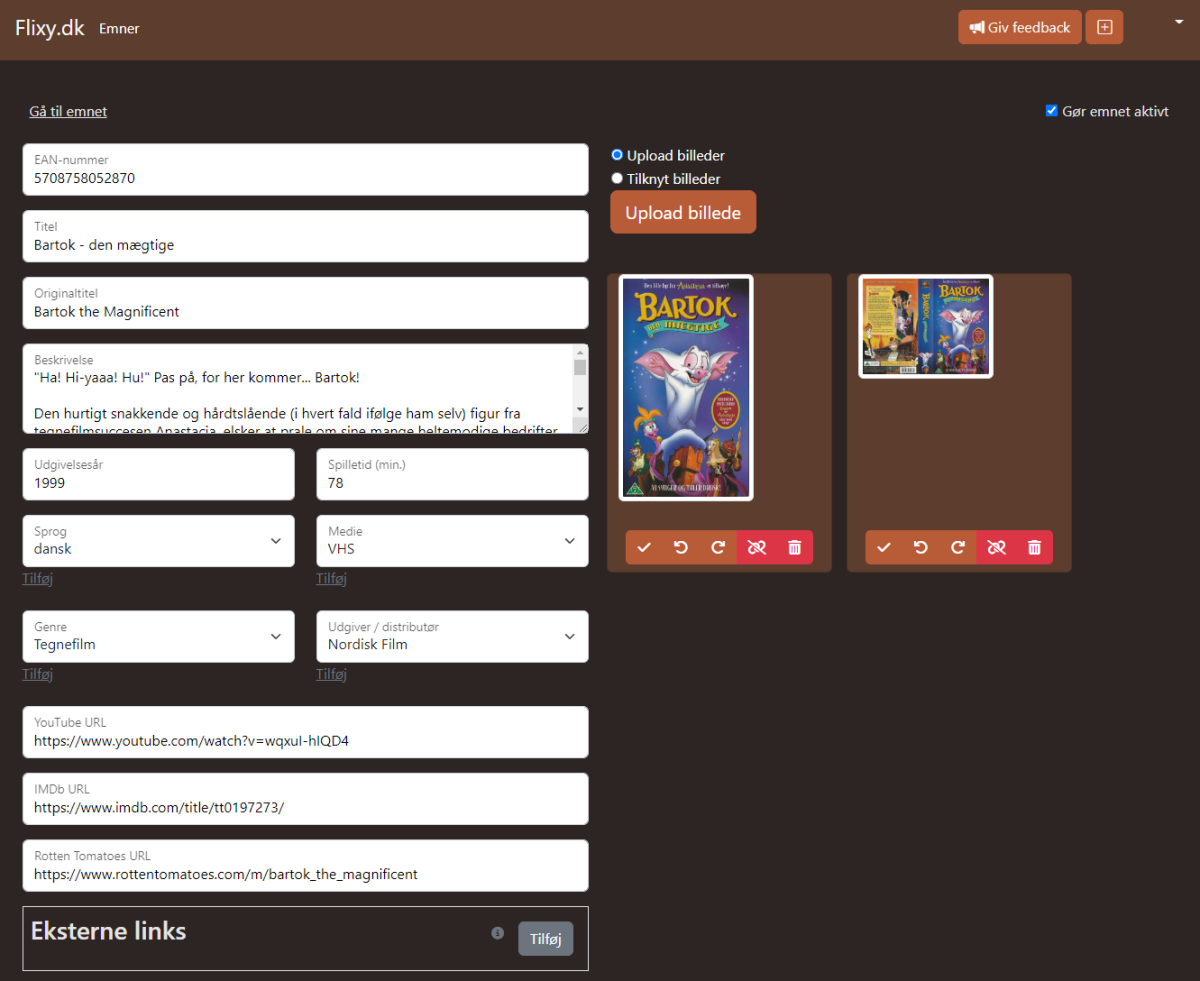Follow the Gå til emnet link
The height and width of the screenshot is (981, 1200).
click(68, 111)
